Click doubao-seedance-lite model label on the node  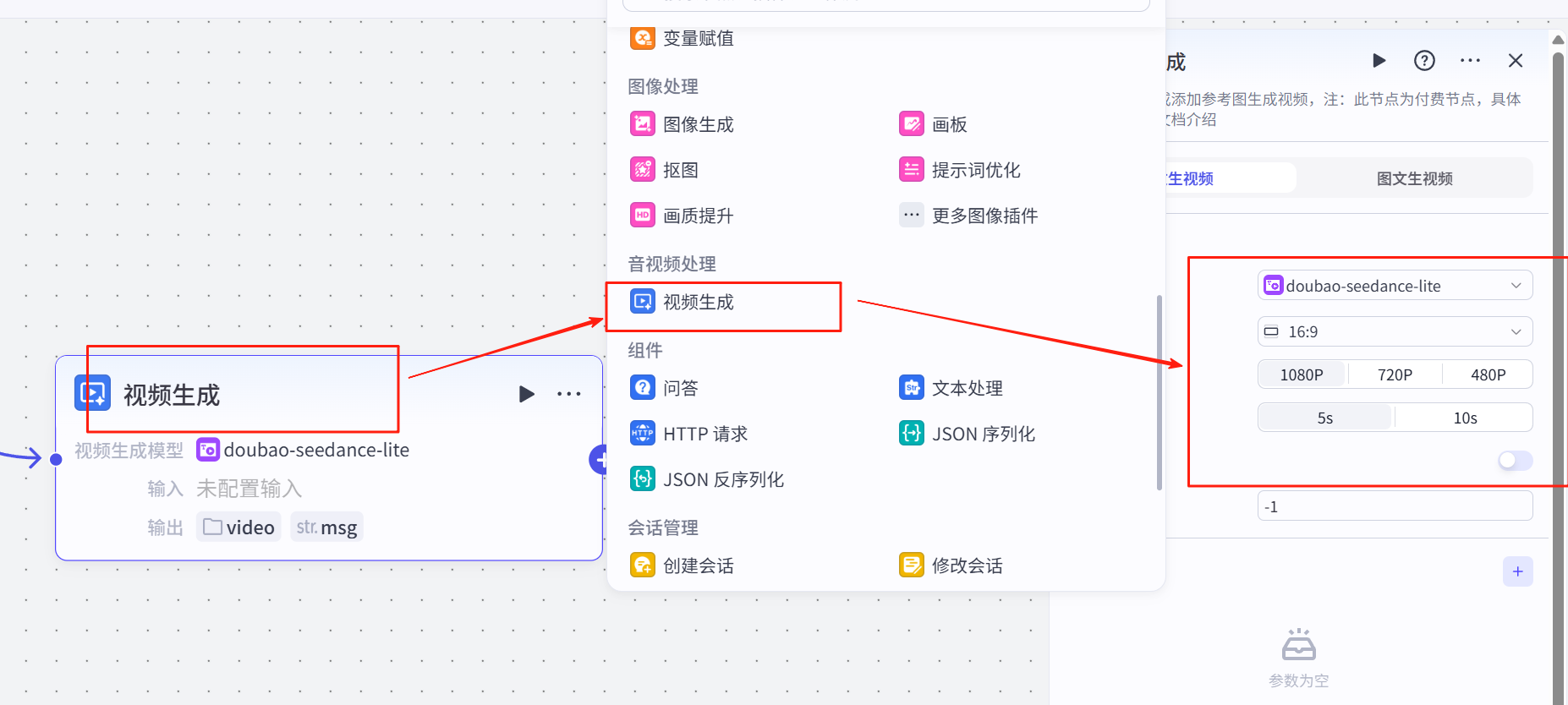[316, 450]
